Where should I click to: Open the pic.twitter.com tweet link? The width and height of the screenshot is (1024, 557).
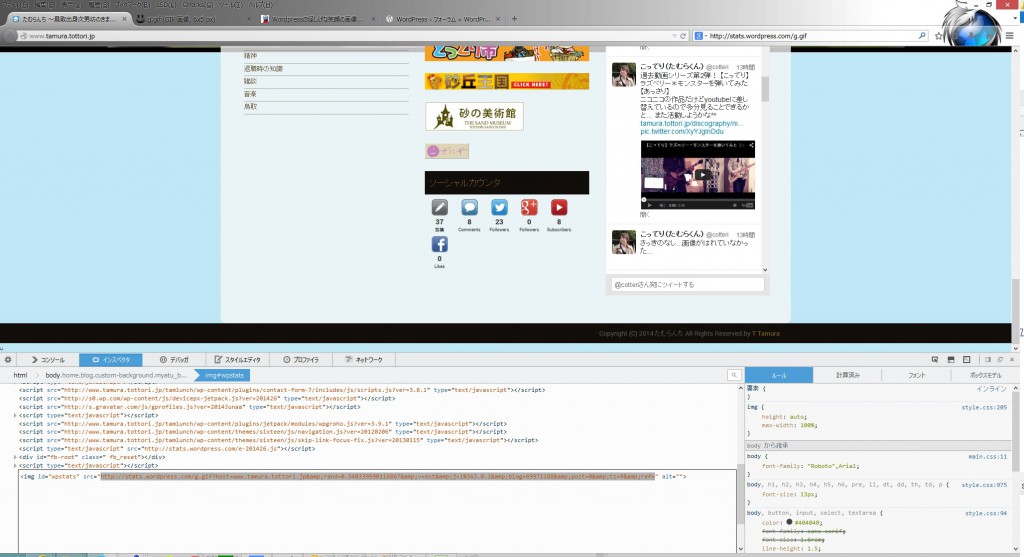point(682,131)
